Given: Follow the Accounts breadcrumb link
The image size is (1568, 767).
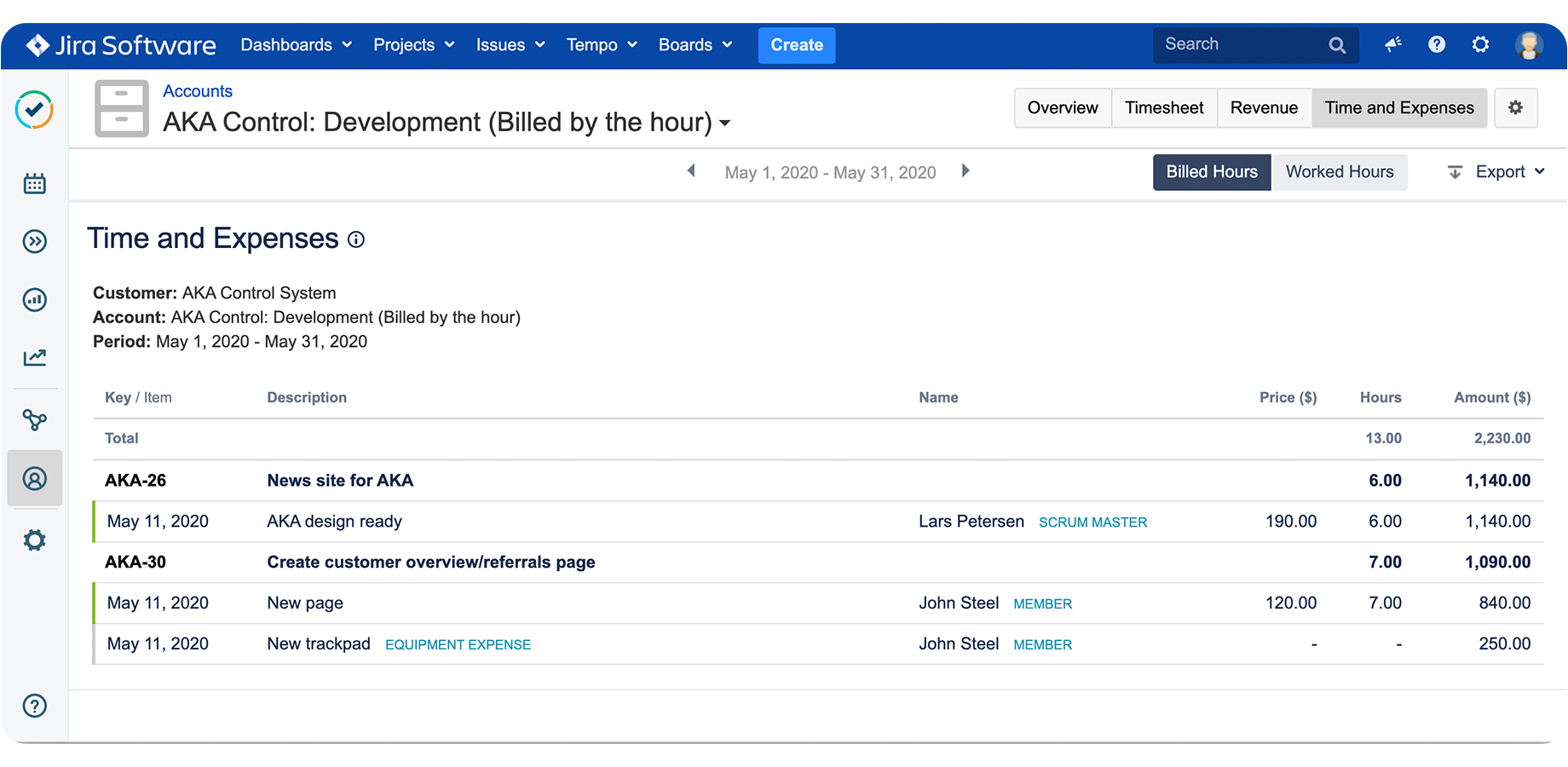Looking at the screenshot, I should tap(198, 91).
